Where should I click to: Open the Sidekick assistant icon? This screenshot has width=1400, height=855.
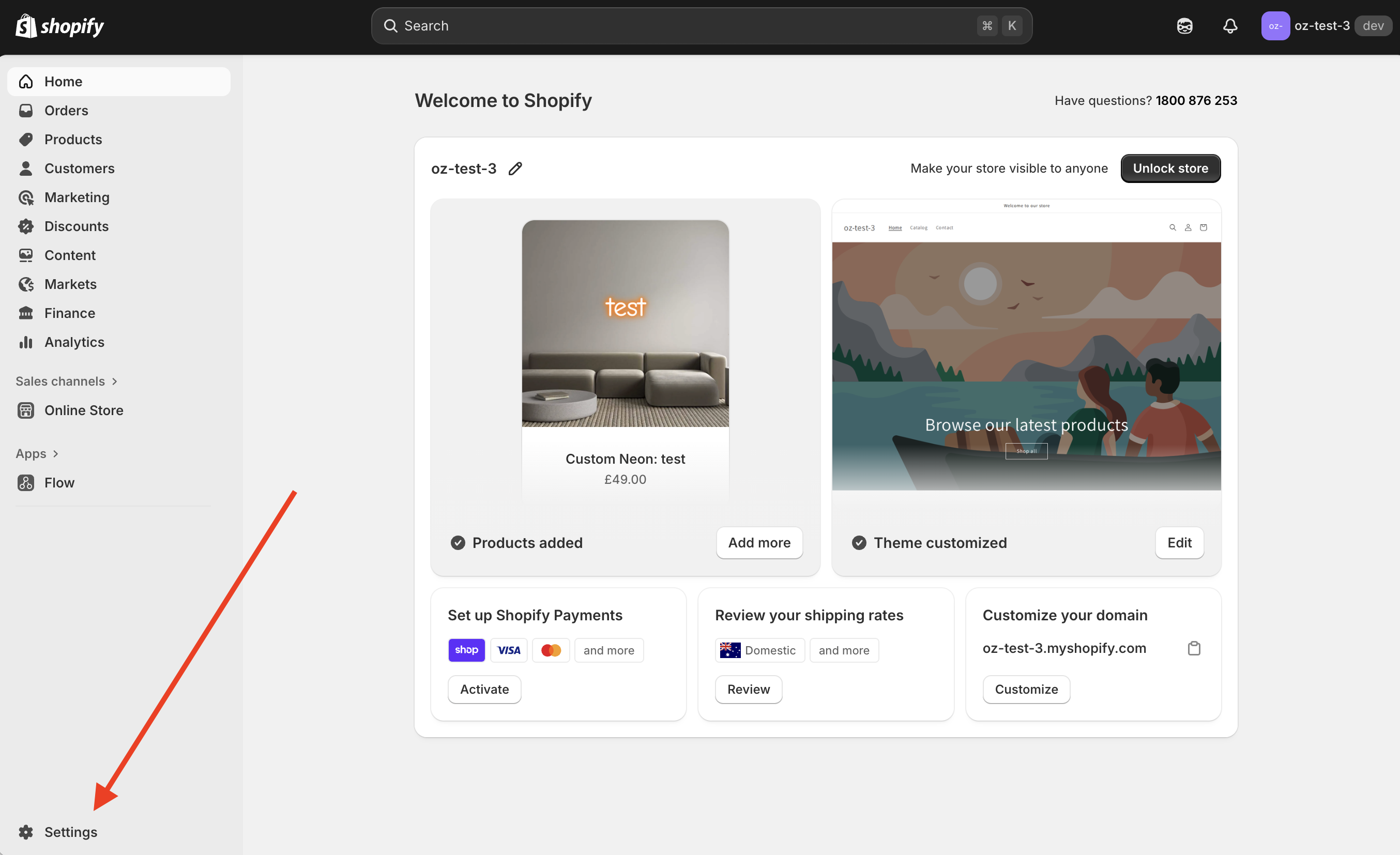click(1184, 25)
